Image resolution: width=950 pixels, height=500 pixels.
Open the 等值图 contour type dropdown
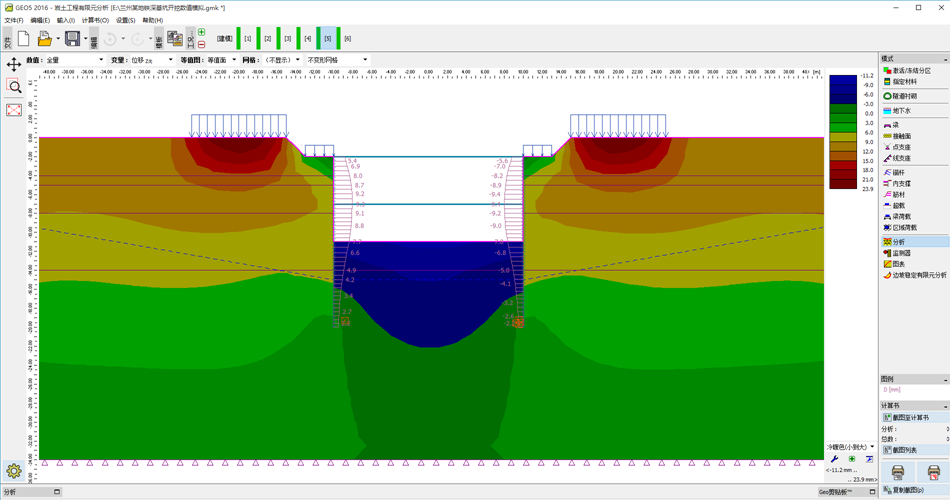[210, 60]
